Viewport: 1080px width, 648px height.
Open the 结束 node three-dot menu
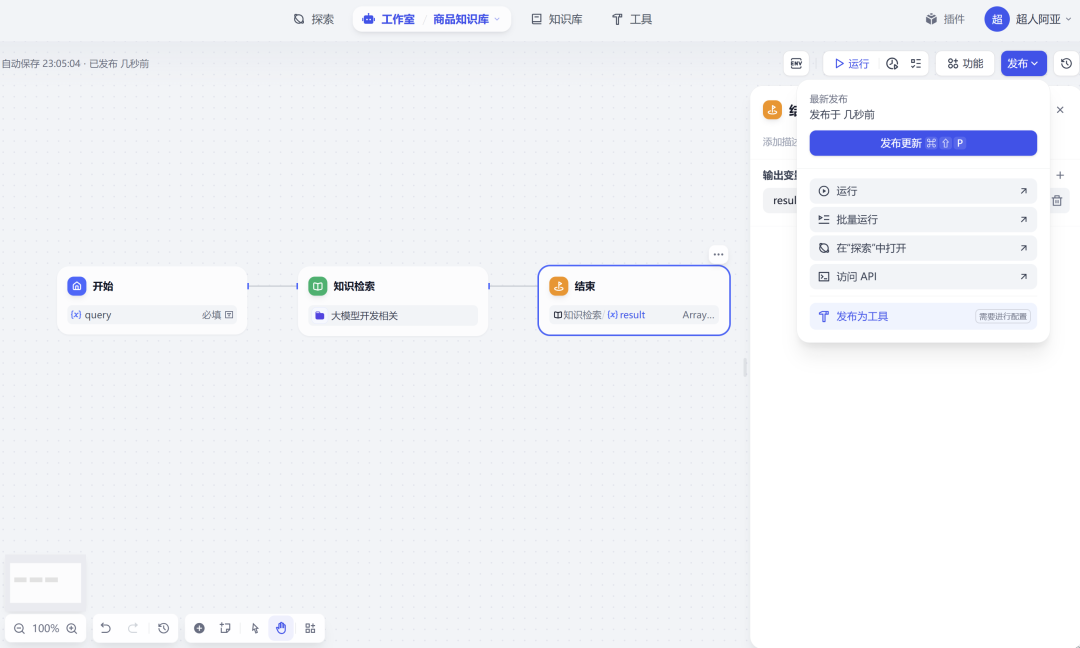pyautogui.click(x=719, y=254)
